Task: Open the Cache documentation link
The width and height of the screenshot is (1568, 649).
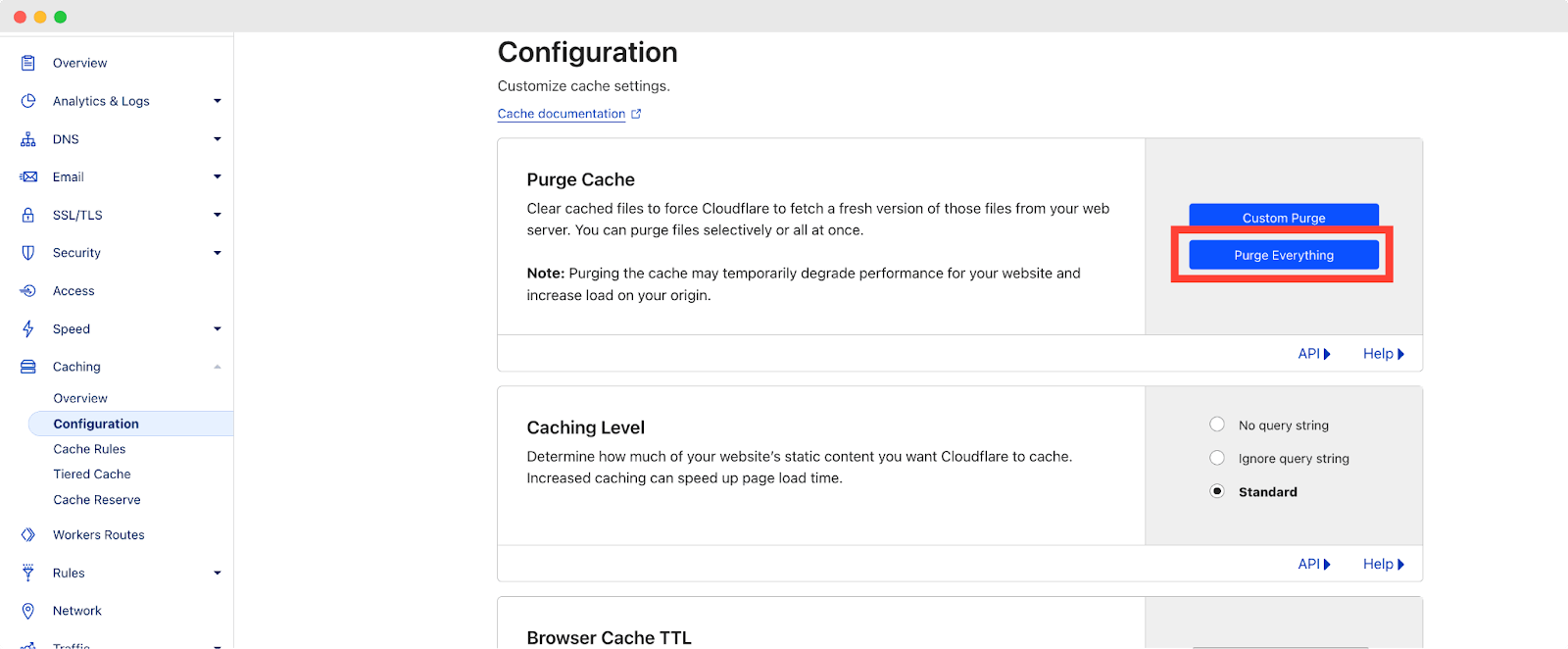Action: pyautogui.click(x=560, y=113)
